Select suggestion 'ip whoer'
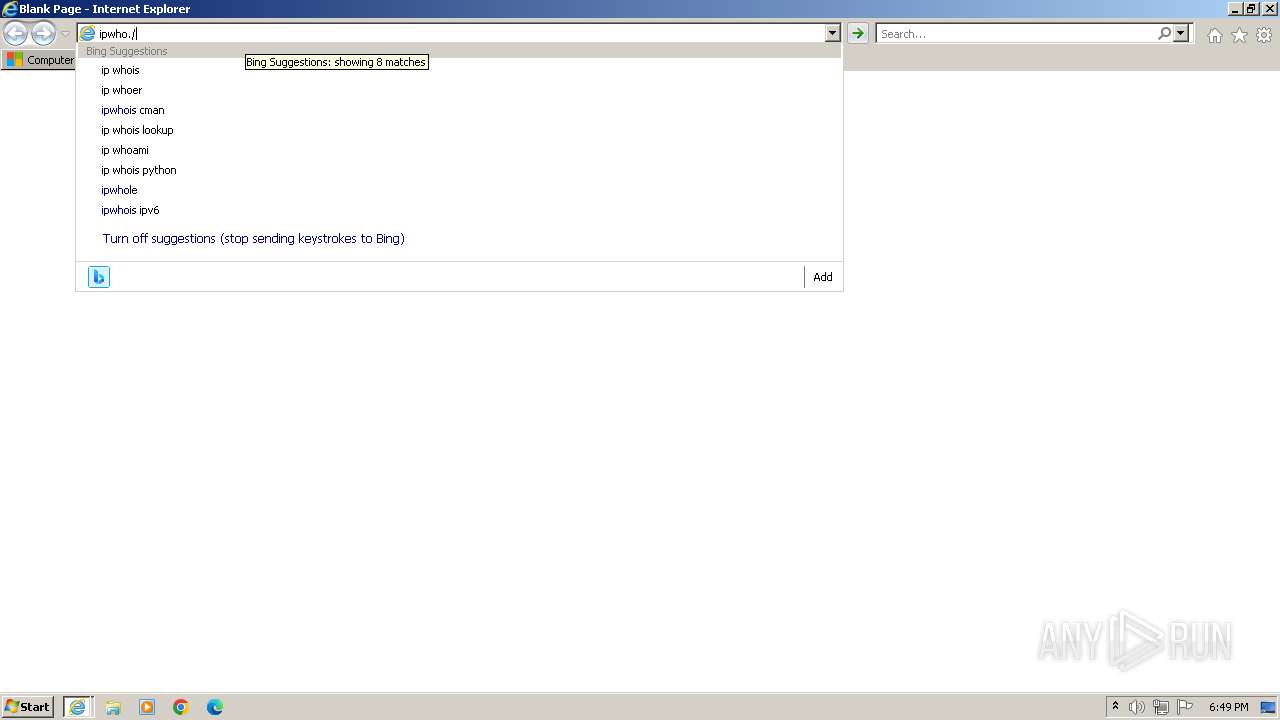This screenshot has width=1280, height=720. click(459, 90)
